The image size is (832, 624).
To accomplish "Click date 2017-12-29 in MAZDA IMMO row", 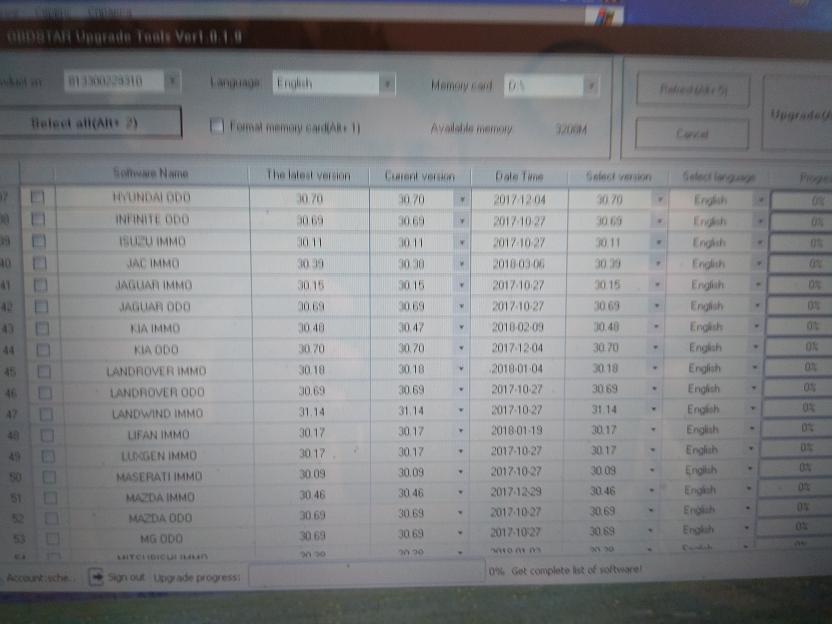I will [x=515, y=492].
